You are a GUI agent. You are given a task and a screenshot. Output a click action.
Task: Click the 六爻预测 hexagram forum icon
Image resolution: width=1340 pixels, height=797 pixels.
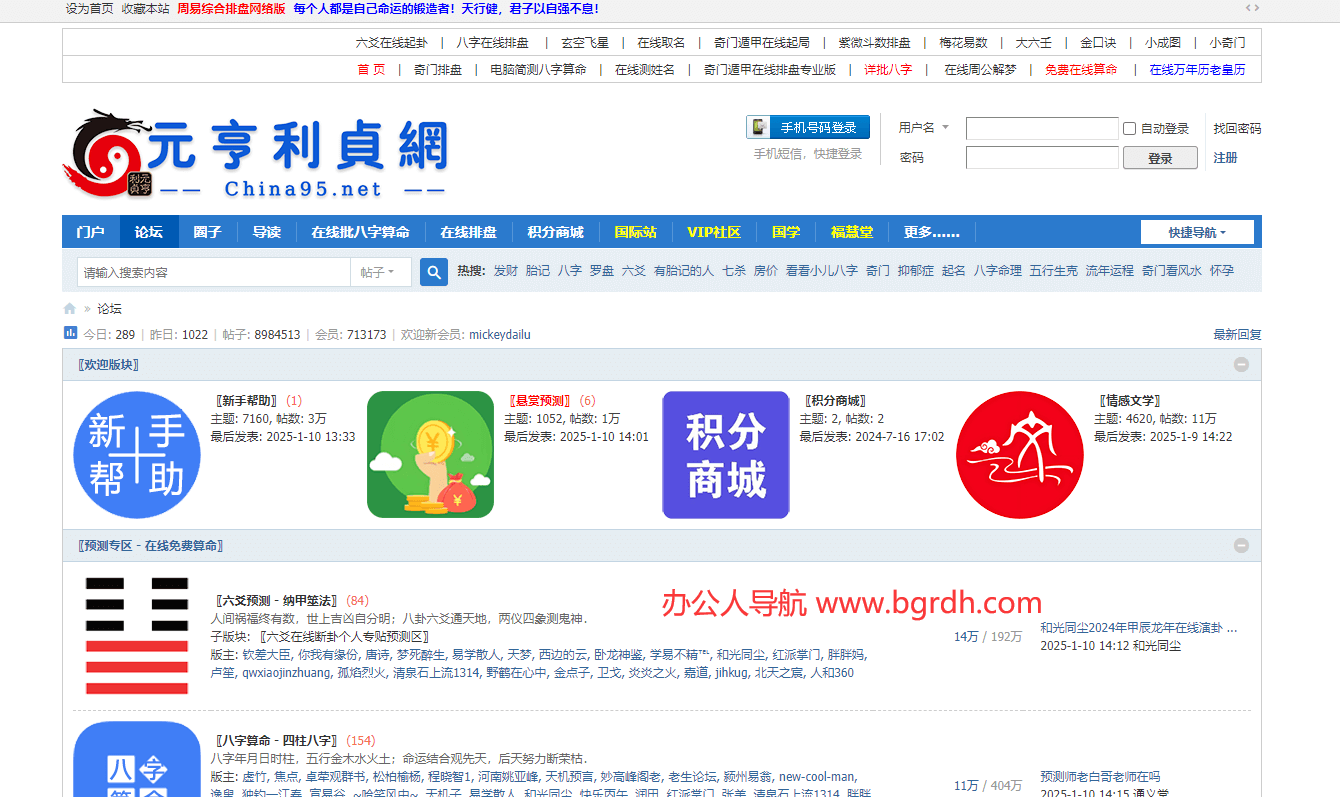(x=137, y=634)
